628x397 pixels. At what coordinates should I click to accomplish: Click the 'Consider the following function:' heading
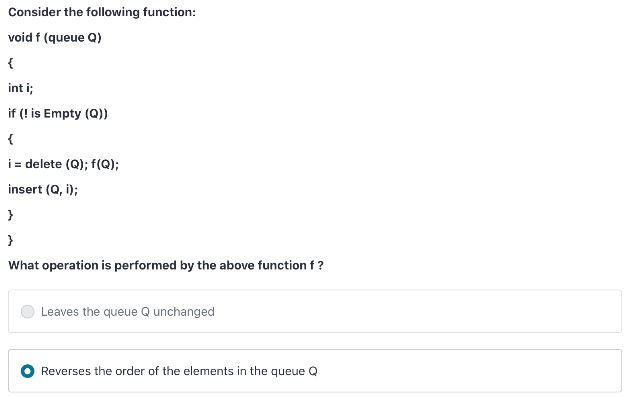pyautogui.click(x=102, y=12)
